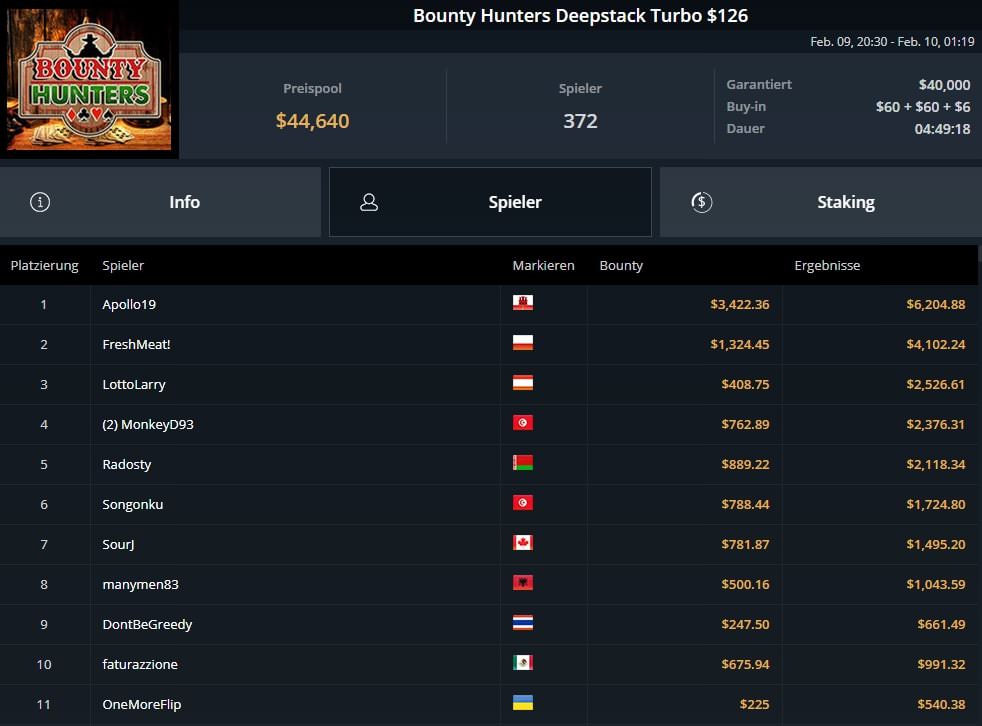Screen dimensions: 982x726
Task: Click the dollar coin icon on Staking tab
Action: click(701, 202)
